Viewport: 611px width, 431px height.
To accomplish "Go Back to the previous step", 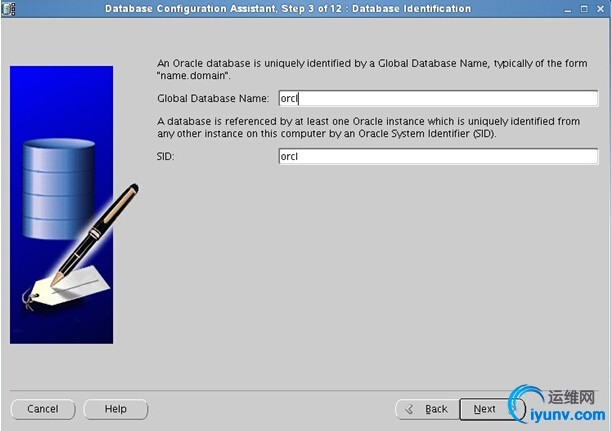I will click(427, 409).
